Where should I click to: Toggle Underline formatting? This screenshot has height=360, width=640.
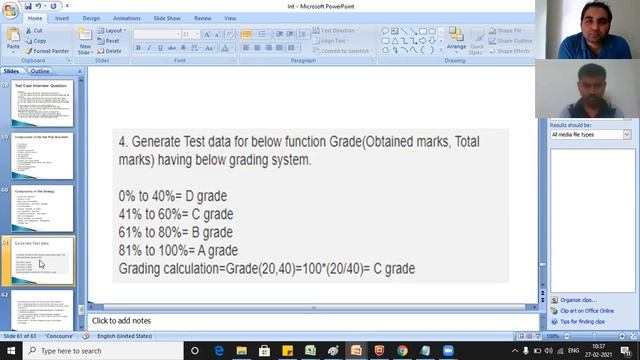click(160, 48)
